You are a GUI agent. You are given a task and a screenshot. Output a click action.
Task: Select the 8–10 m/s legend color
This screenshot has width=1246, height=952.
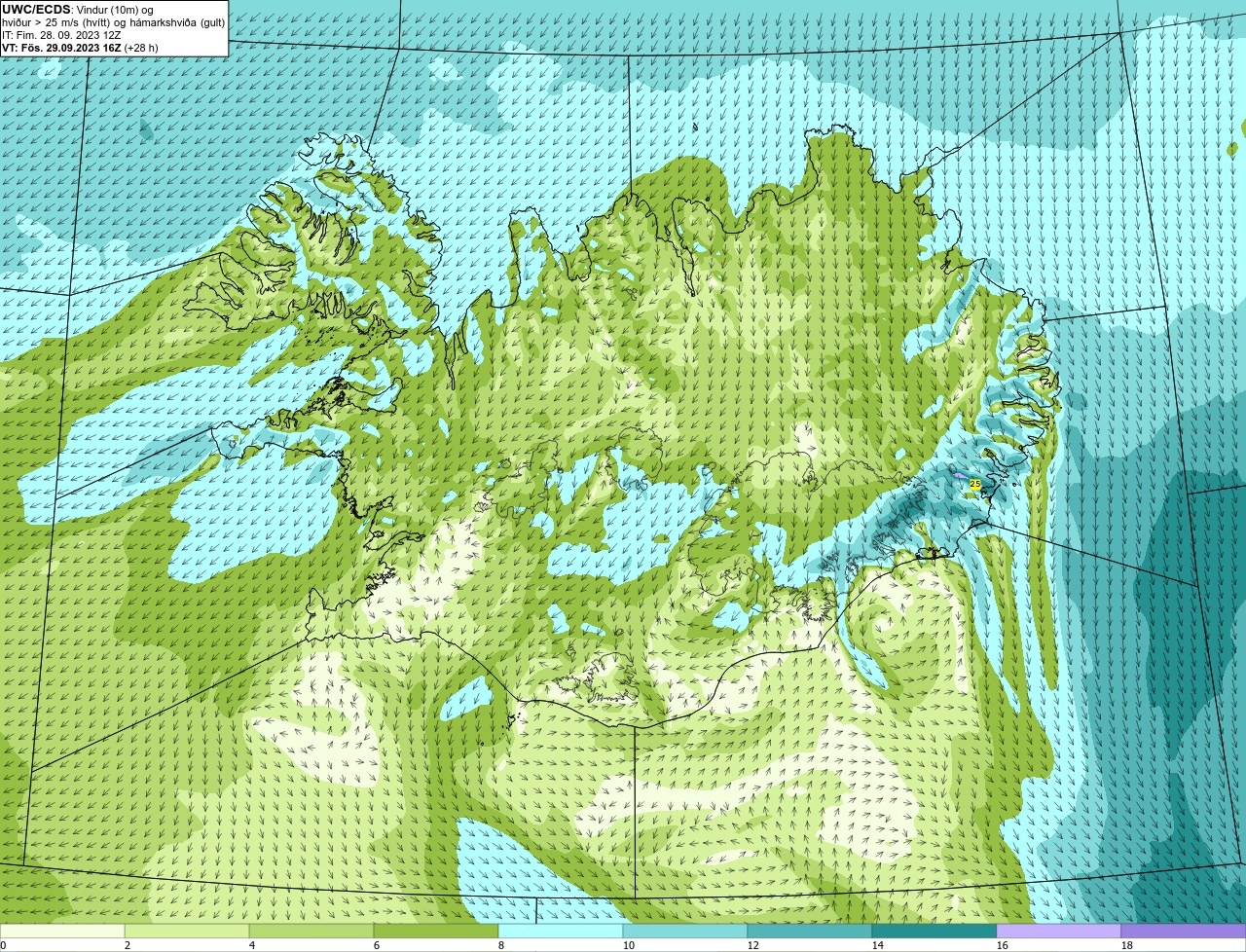click(561, 931)
